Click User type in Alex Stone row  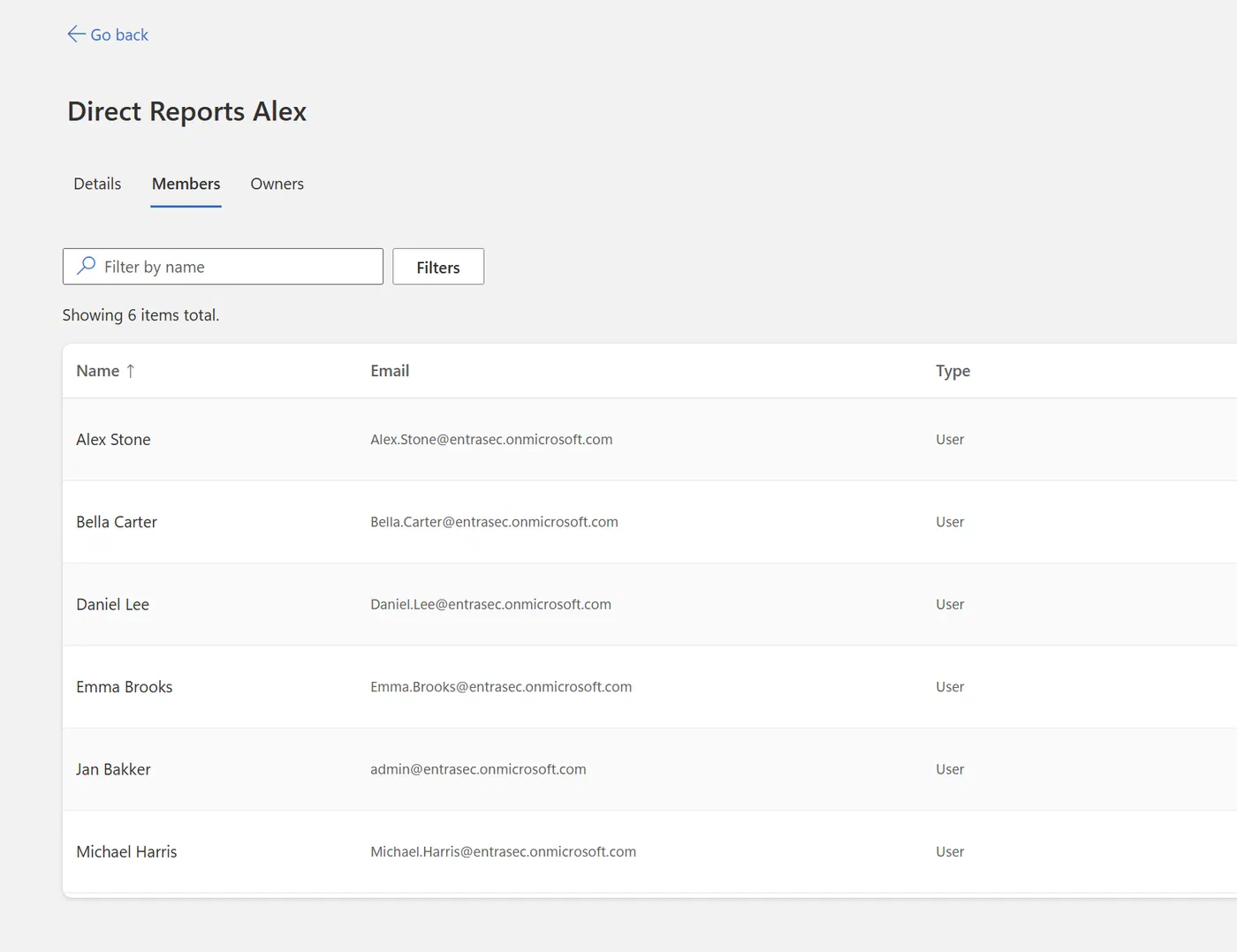pyautogui.click(x=950, y=440)
